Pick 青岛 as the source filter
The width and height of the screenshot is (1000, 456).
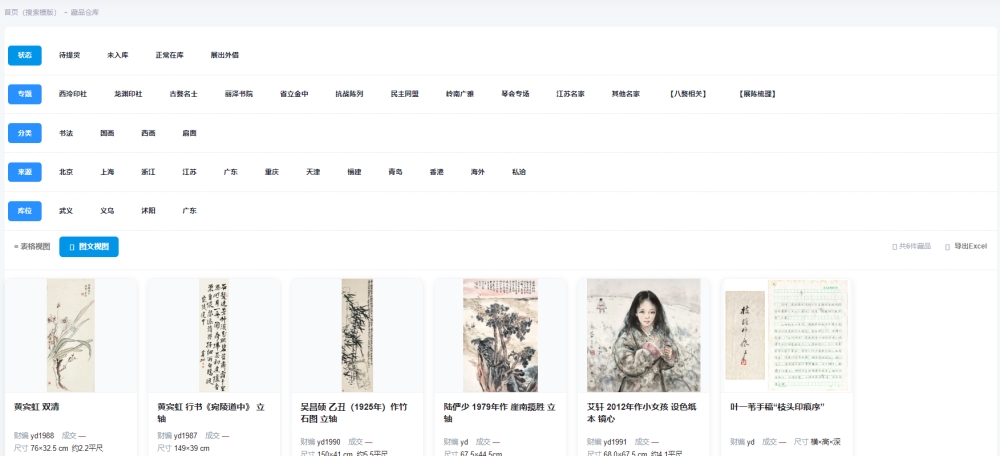point(395,172)
